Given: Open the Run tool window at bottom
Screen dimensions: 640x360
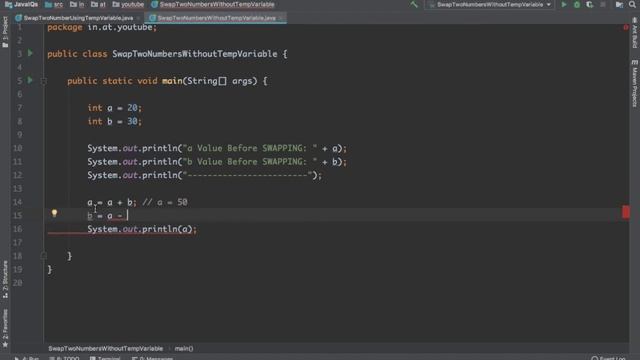Looking at the screenshot, I should 27,358.
